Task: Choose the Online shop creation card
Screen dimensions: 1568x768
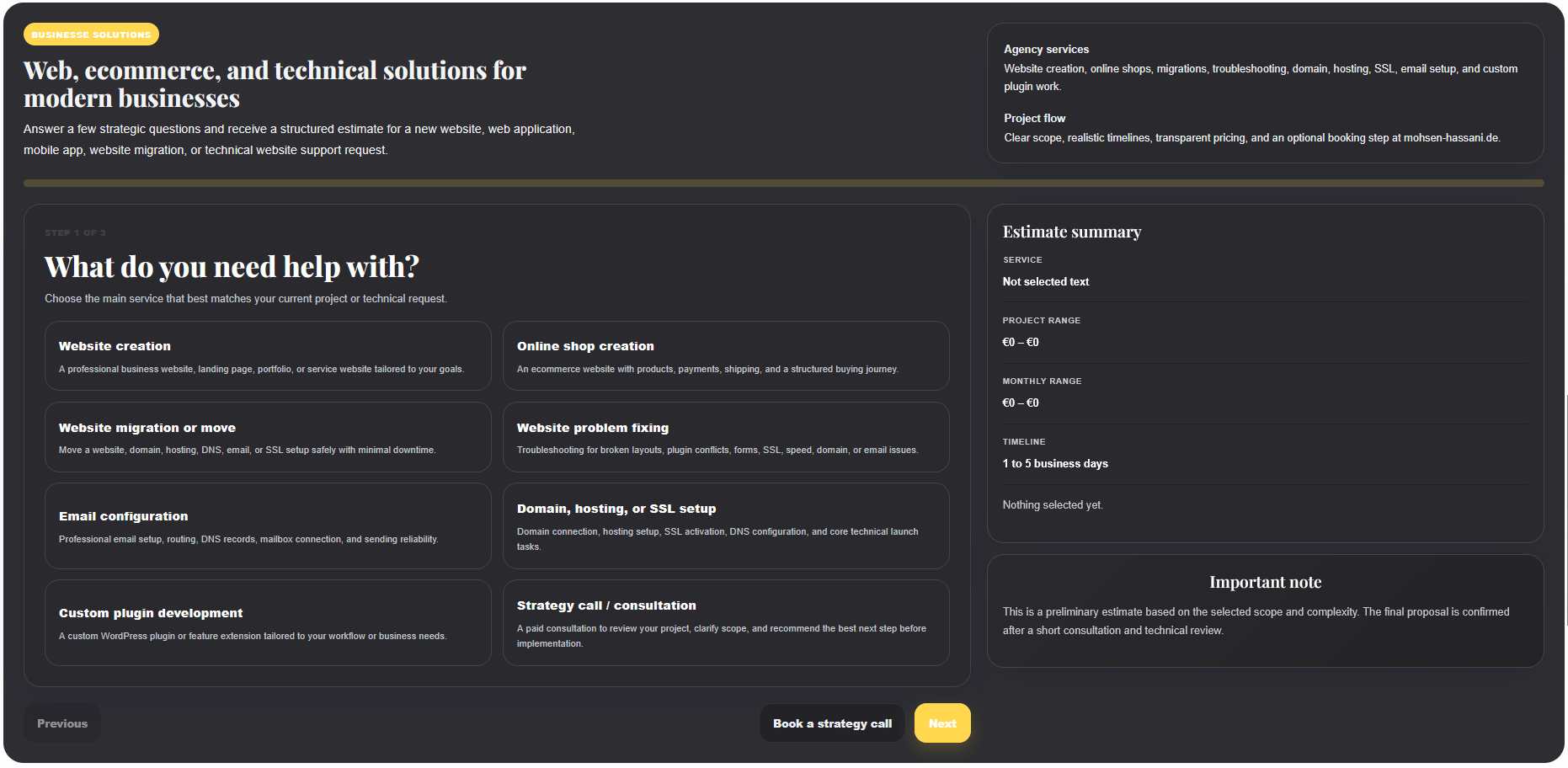Action: tap(726, 355)
